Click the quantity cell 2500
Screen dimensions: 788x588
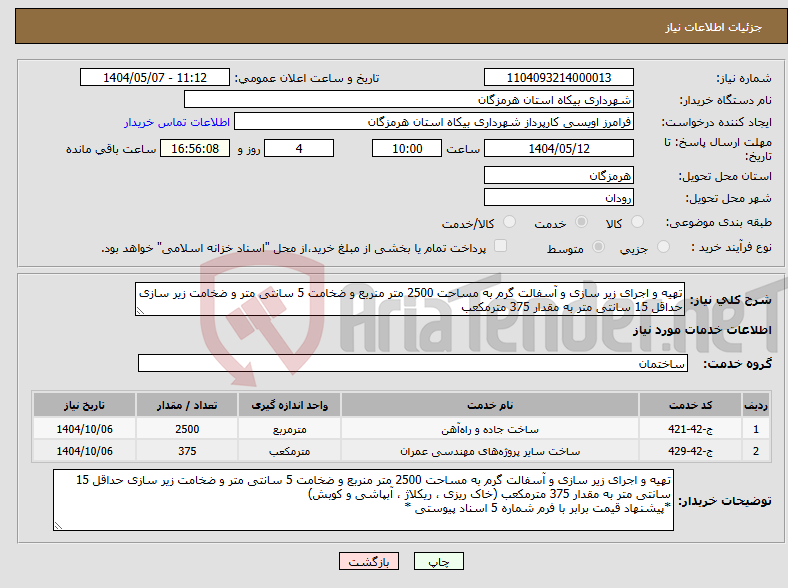[x=187, y=429]
